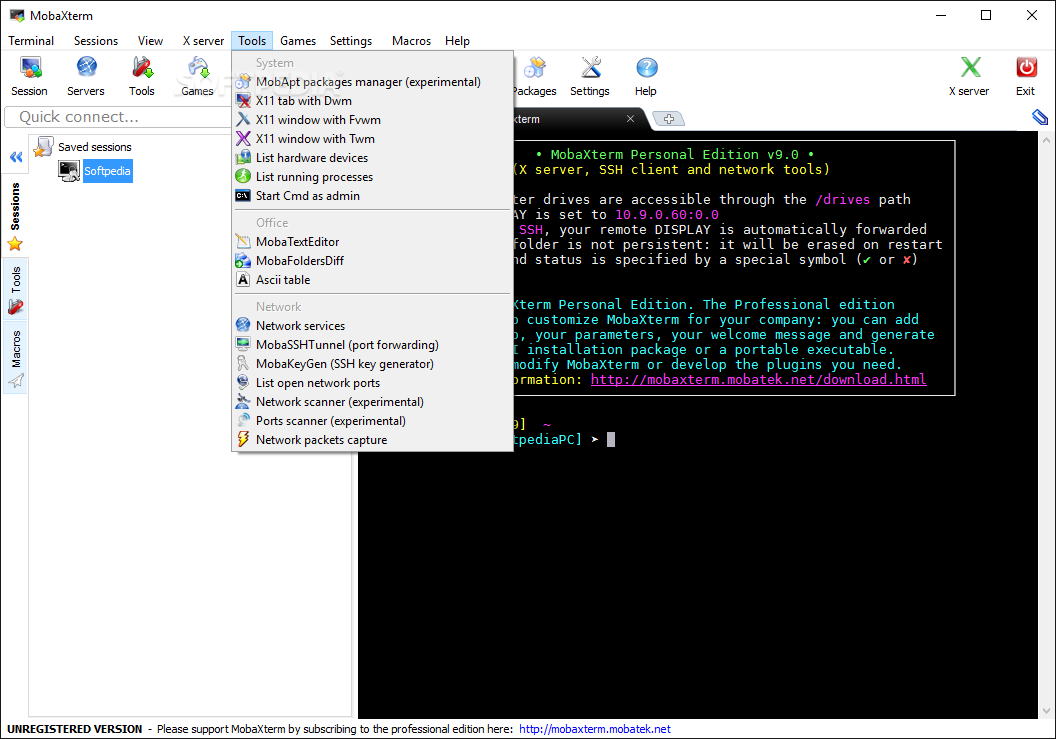Choose X11 window with Fvwm
Screen dimensions: 1056x739
coord(372,120)
